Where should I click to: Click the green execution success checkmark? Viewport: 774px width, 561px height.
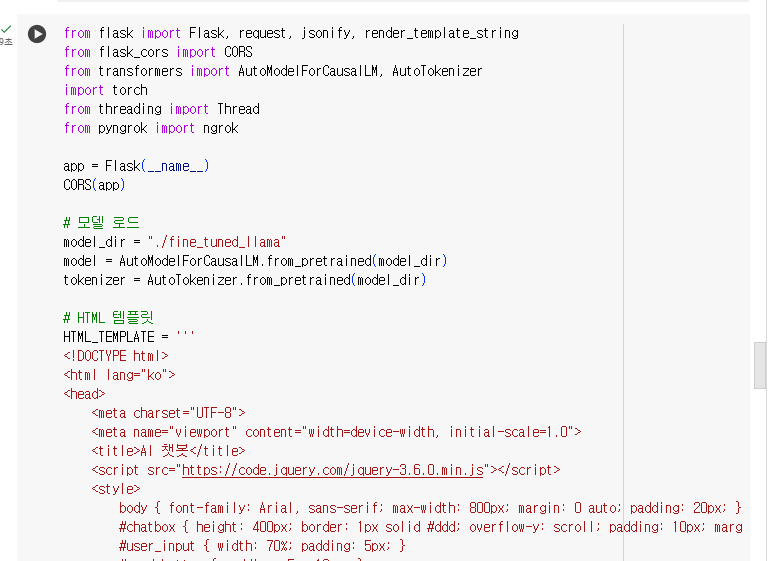coord(6,30)
